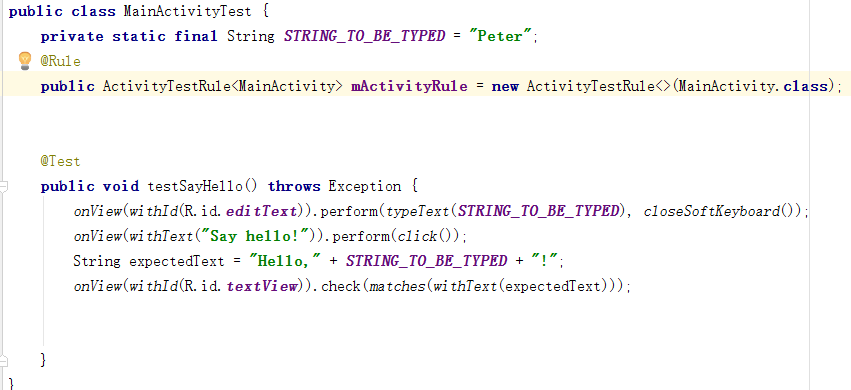Click the expectedText variable declaration
851x390 pixels.
pos(176,261)
